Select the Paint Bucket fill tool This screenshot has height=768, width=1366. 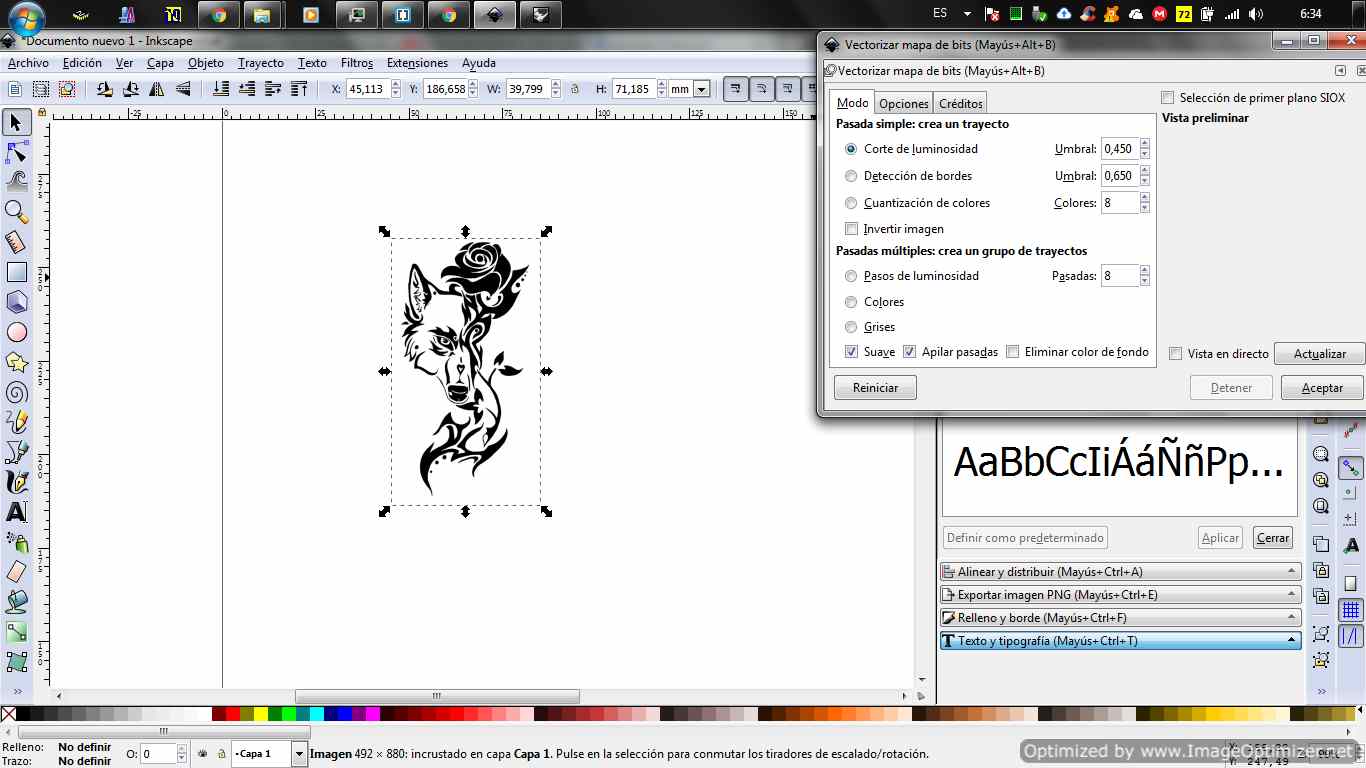(17, 602)
